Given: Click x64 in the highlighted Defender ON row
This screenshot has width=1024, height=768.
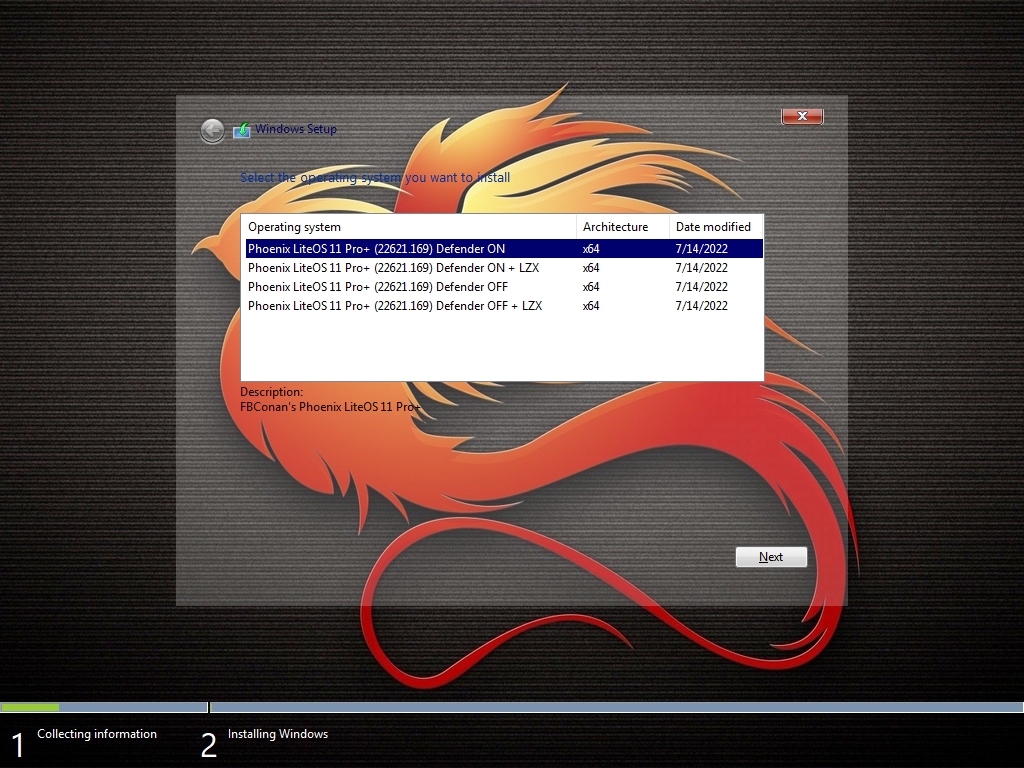Looking at the screenshot, I should tap(591, 249).
